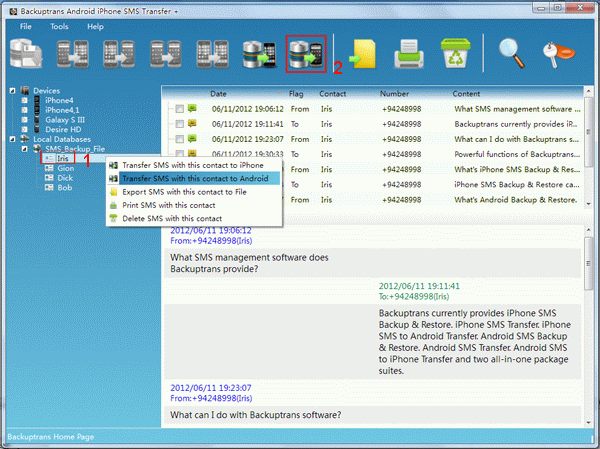Sort messages by Contact column header
The width and height of the screenshot is (600, 449).
point(333,94)
